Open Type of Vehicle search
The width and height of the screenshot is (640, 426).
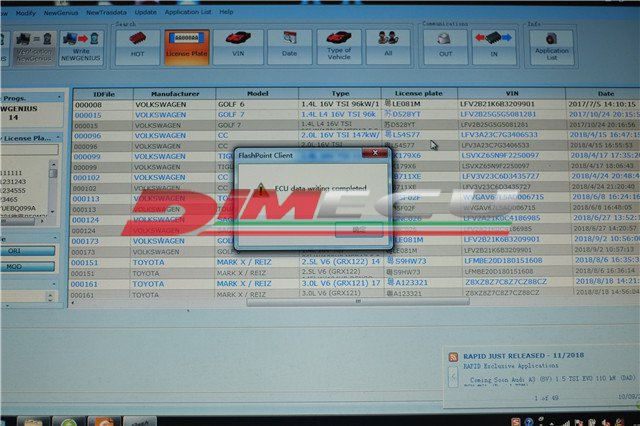339,45
